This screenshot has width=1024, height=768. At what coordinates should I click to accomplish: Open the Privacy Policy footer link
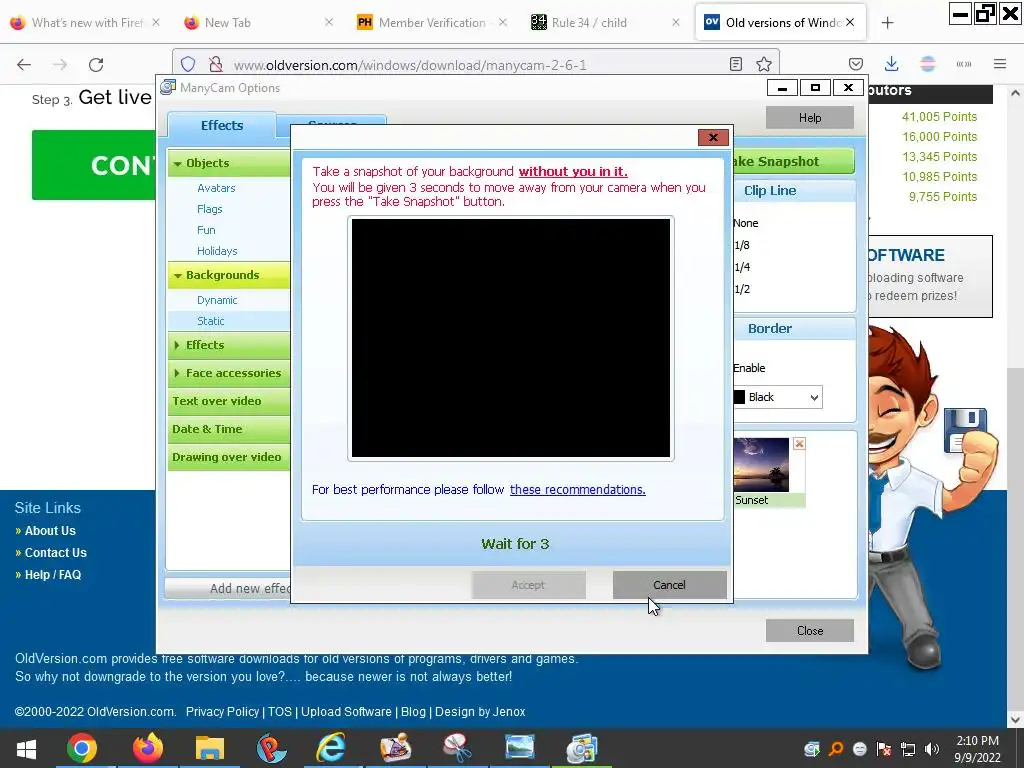coord(222,712)
